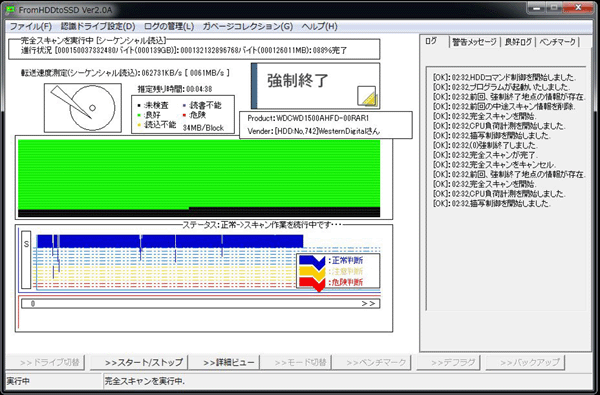Open the 認識ドライブ設定(D) menu
600x395 pixels.
click(98, 26)
